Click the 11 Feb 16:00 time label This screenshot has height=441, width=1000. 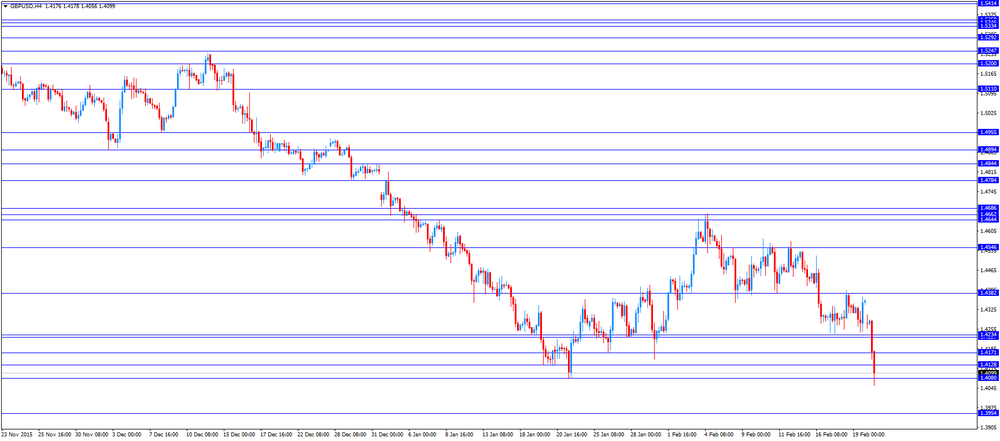click(x=793, y=435)
